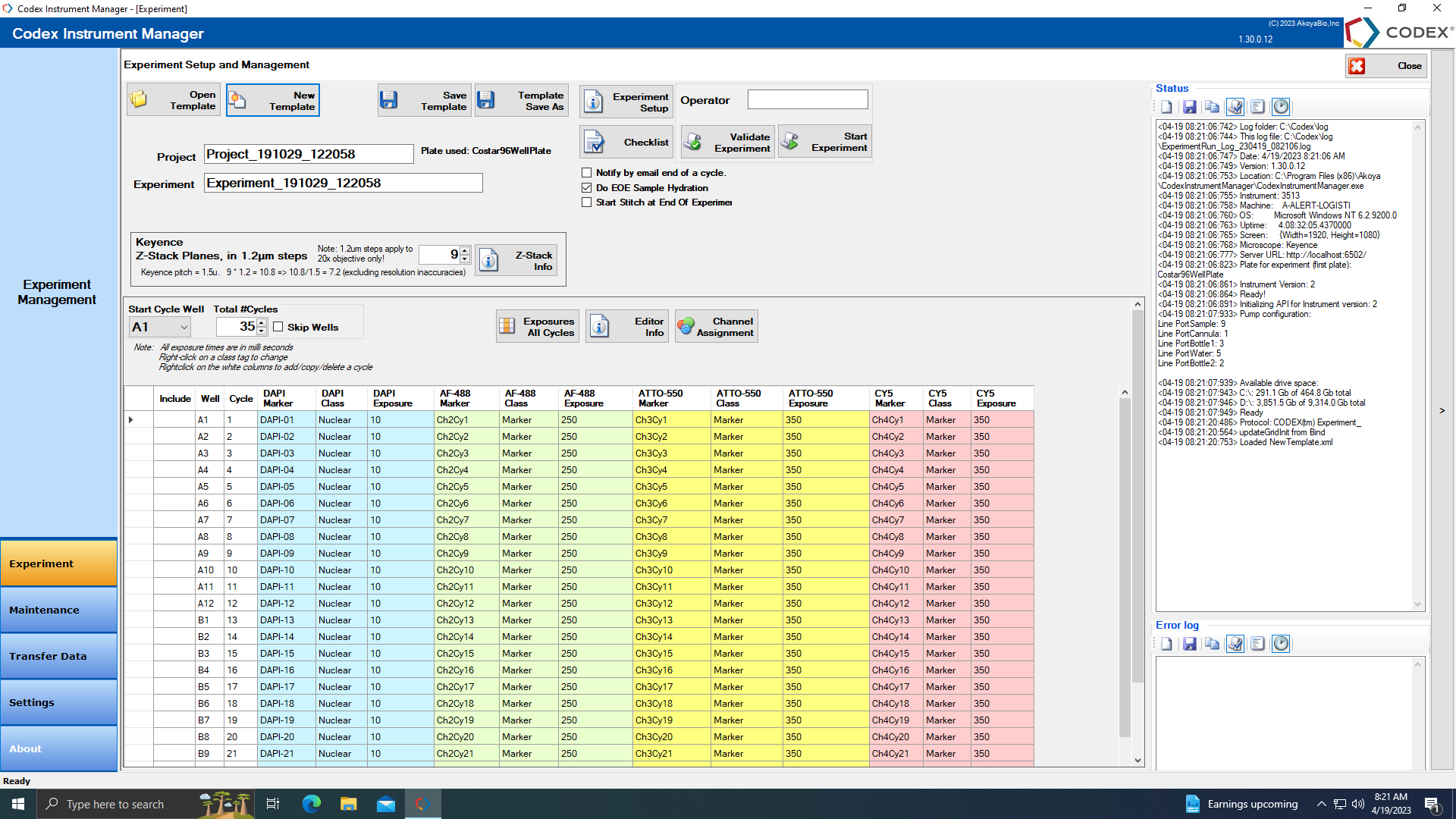1456x819 pixels.
Task: Click the Operator text field
Action: [x=807, y=100]
